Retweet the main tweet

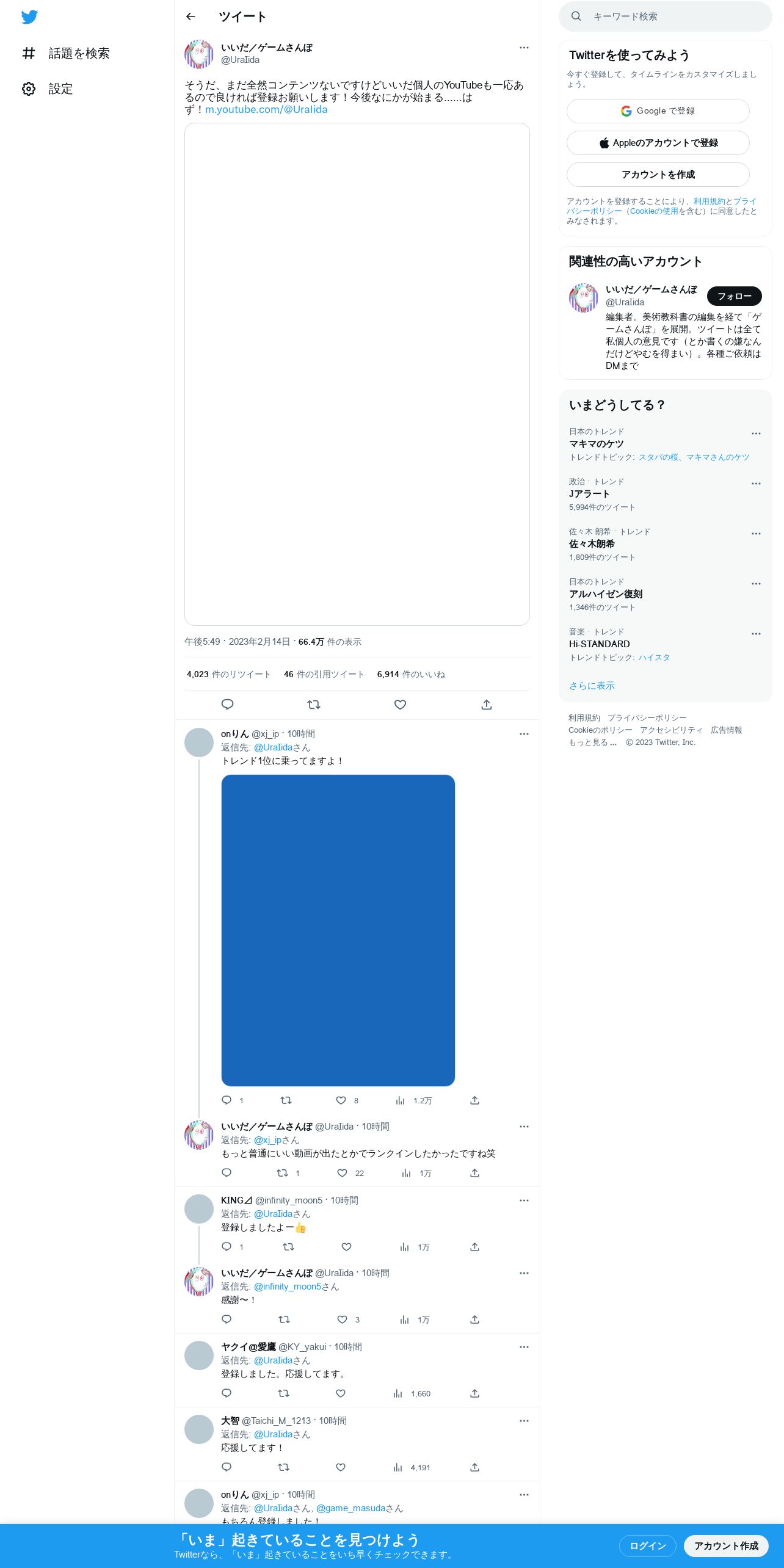click(314, 705)
